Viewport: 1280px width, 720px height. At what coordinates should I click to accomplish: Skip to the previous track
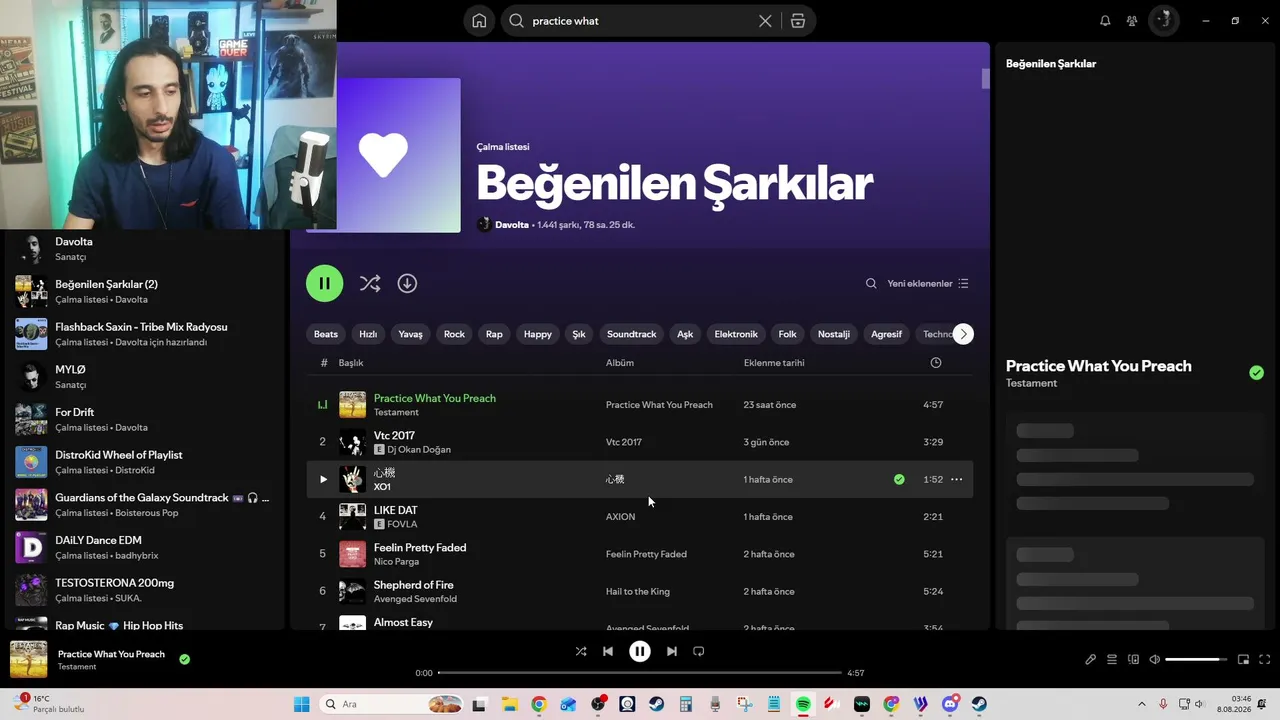pyautogui.click(x=608, y=651)
